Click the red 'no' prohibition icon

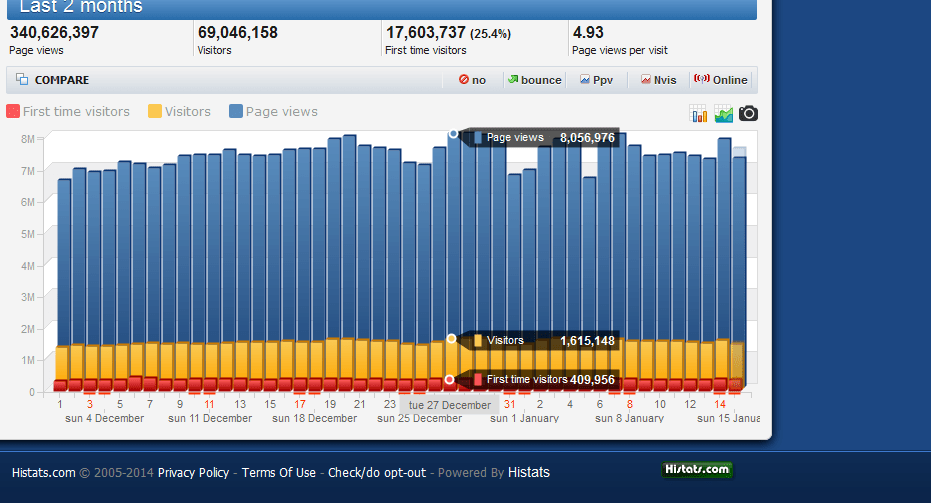[464, 79]
